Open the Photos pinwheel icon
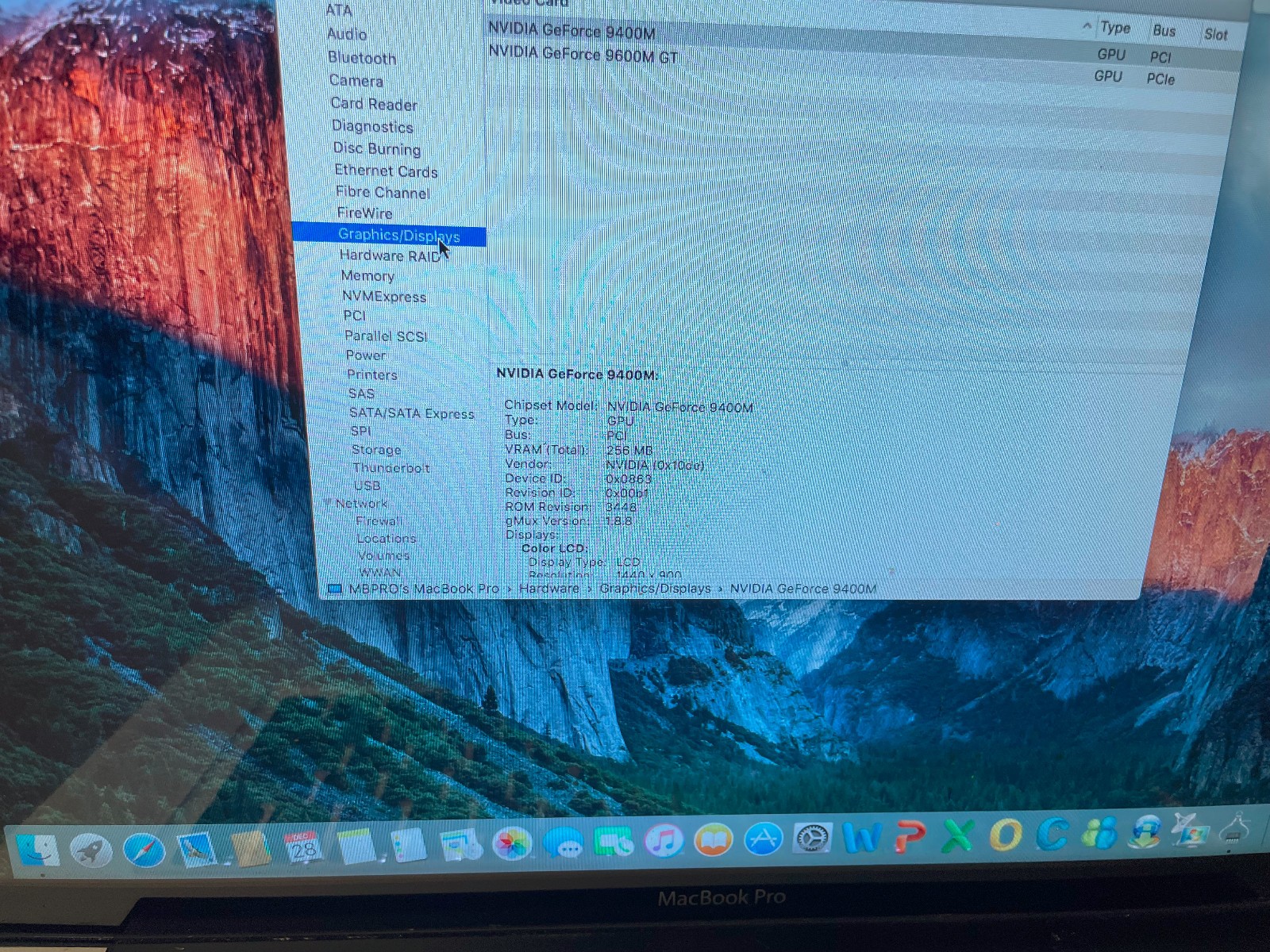Viewport: 1270px width, 952px height. coord(512,843)
